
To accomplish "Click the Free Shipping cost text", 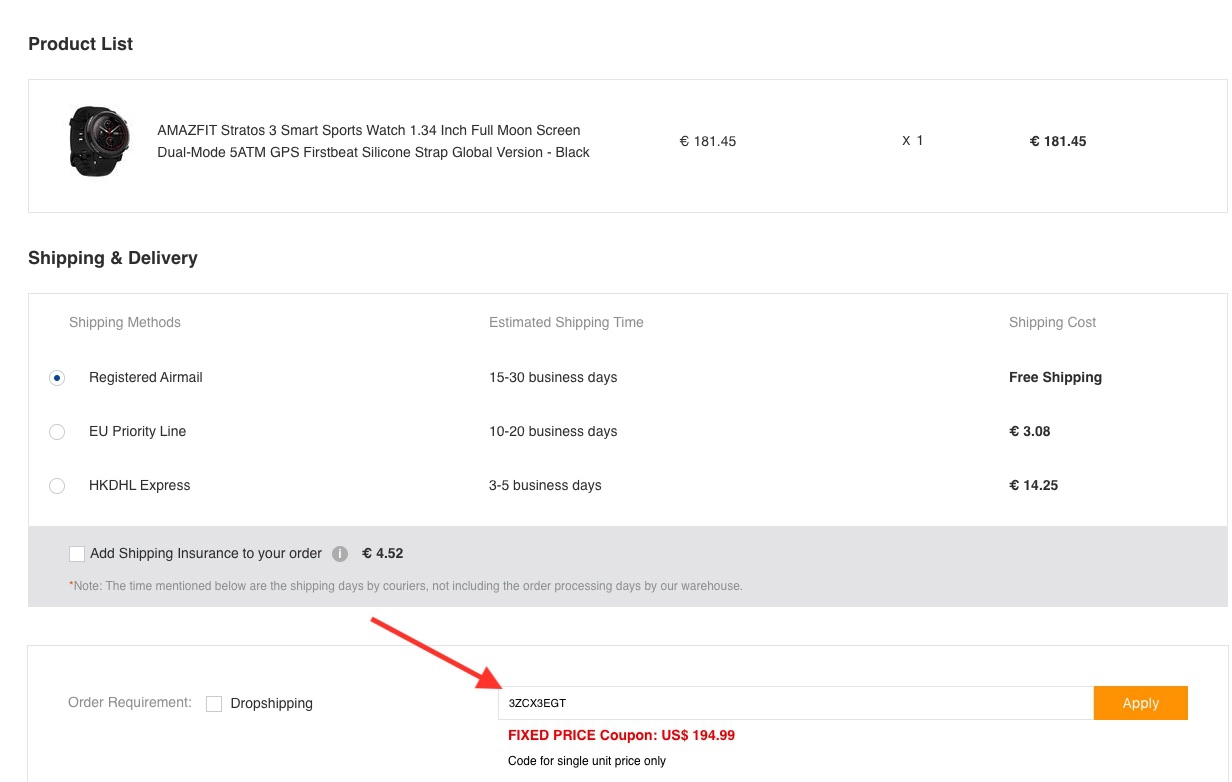I will [1055, 377].
